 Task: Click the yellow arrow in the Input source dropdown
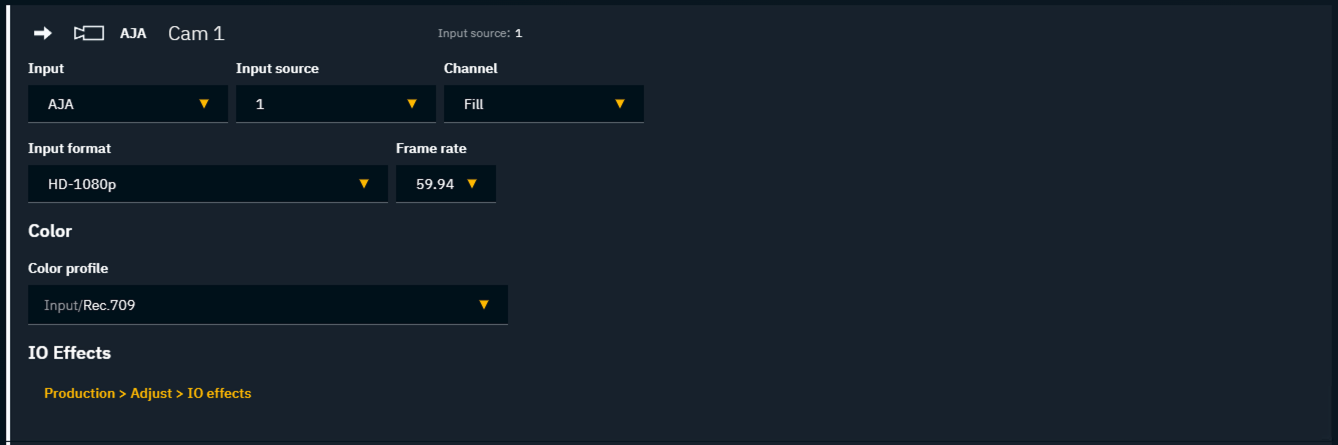pyautogui.click(x=412, y=103)
